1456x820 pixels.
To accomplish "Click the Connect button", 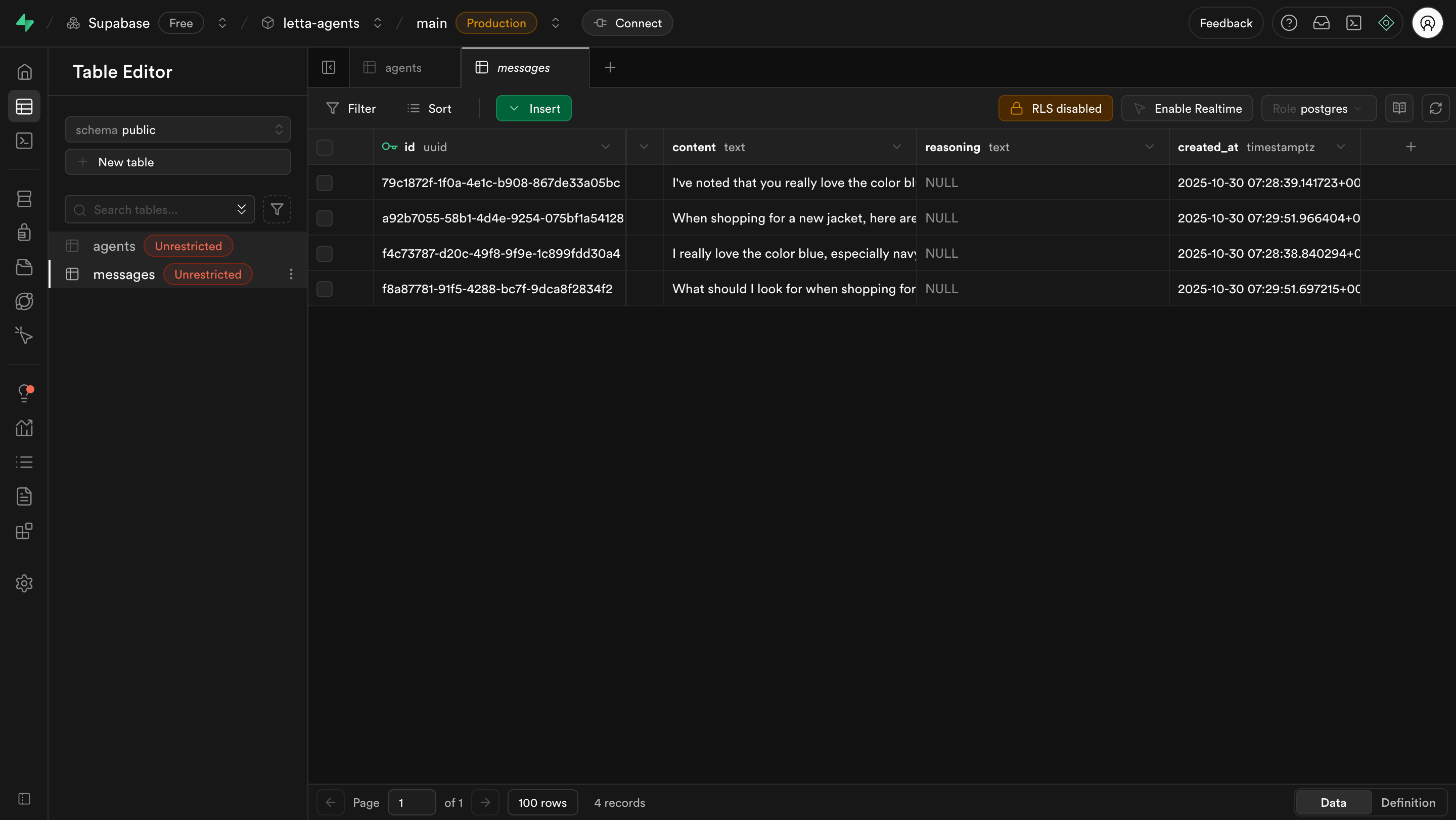I will (627, 23).
